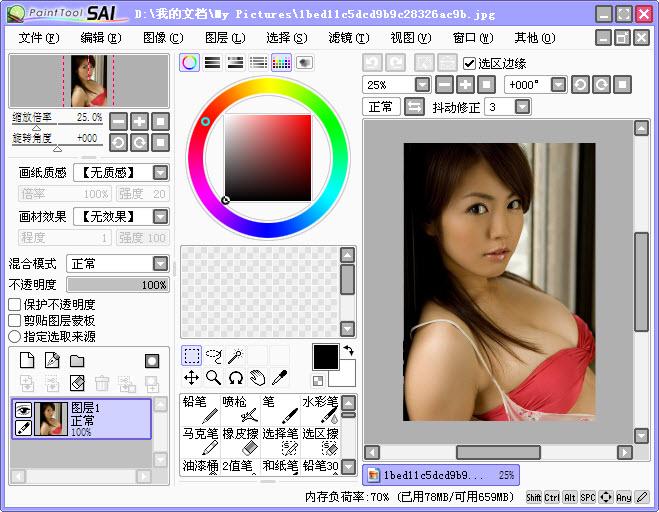The width and height of the screenshot is (659, 512).
Task: Toggle the swatches palette panel
Action: [281, 63]
